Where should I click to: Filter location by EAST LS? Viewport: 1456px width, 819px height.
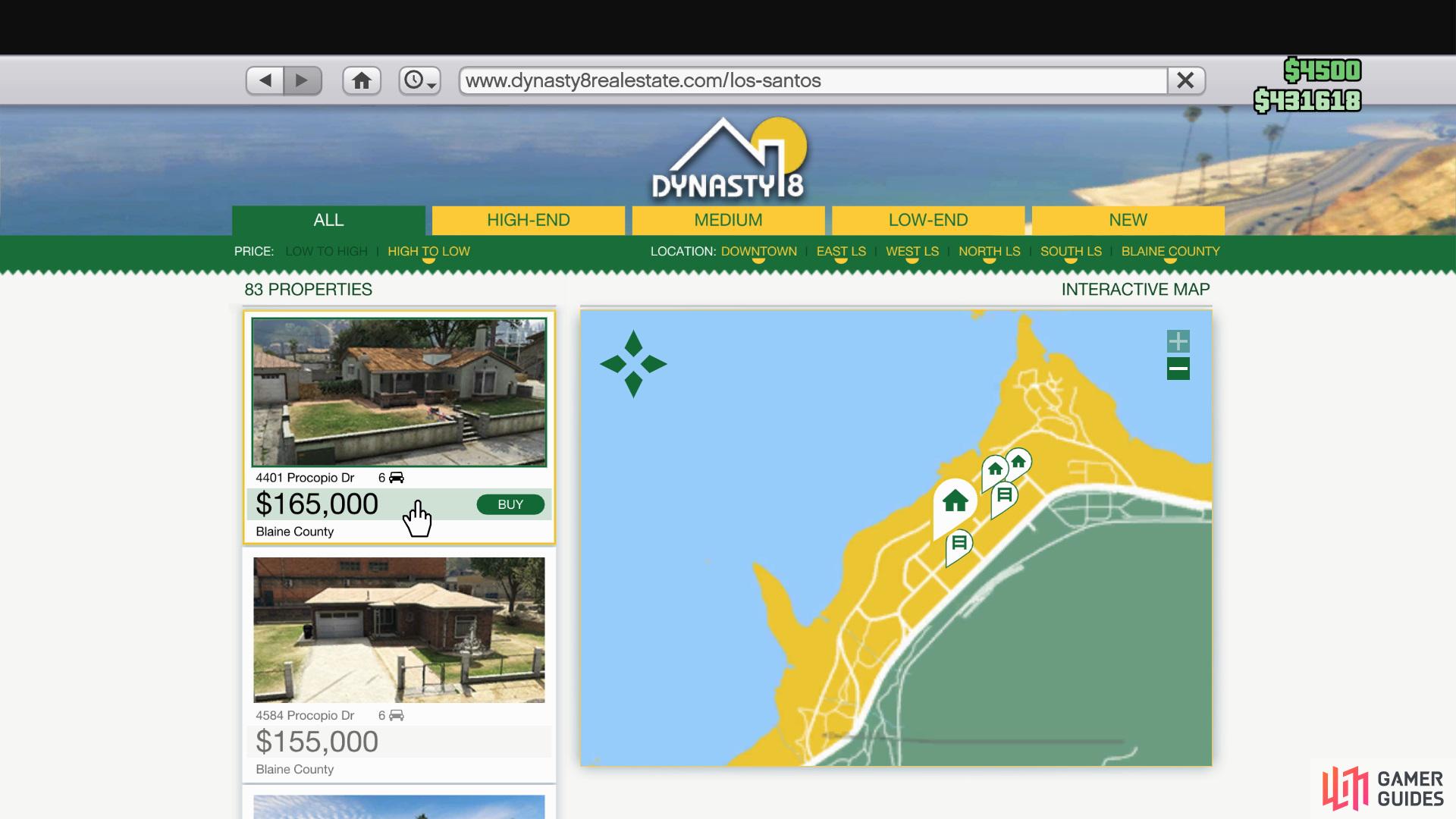coord(841,251)
